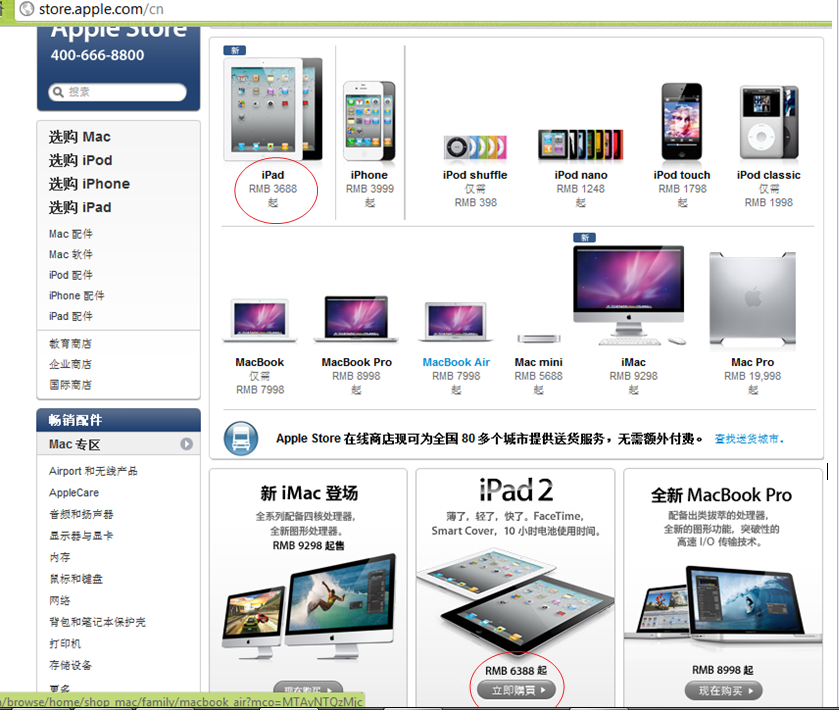Go to 国际商店

(70, 385)
